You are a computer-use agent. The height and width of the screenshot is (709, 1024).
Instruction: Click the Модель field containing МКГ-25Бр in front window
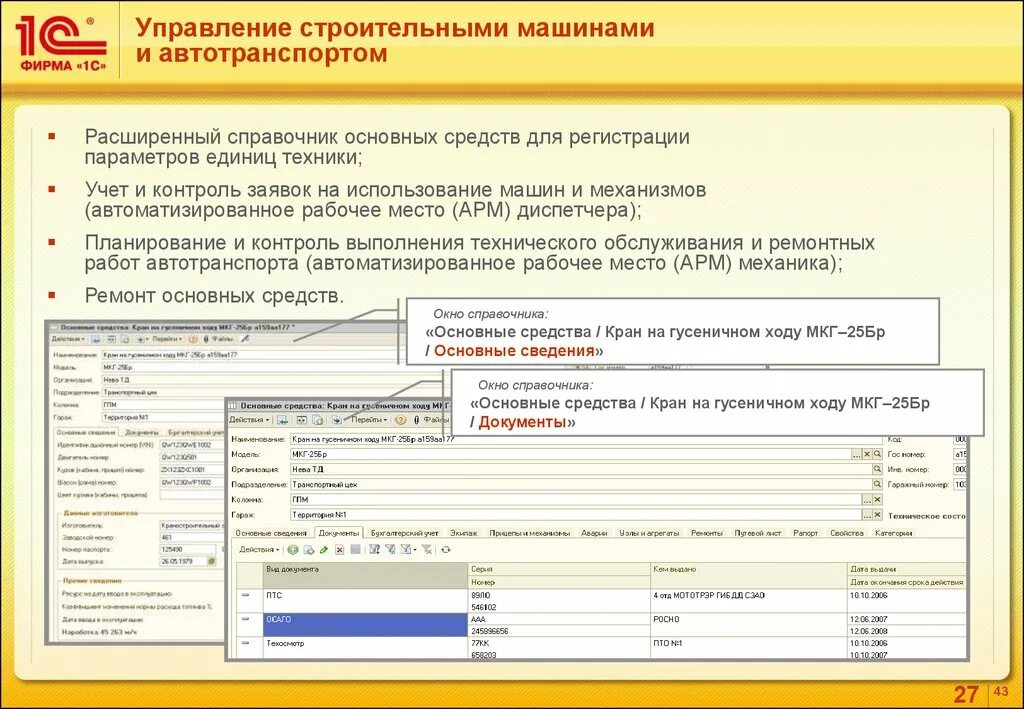pyautogui.click(x=571, y=454)
